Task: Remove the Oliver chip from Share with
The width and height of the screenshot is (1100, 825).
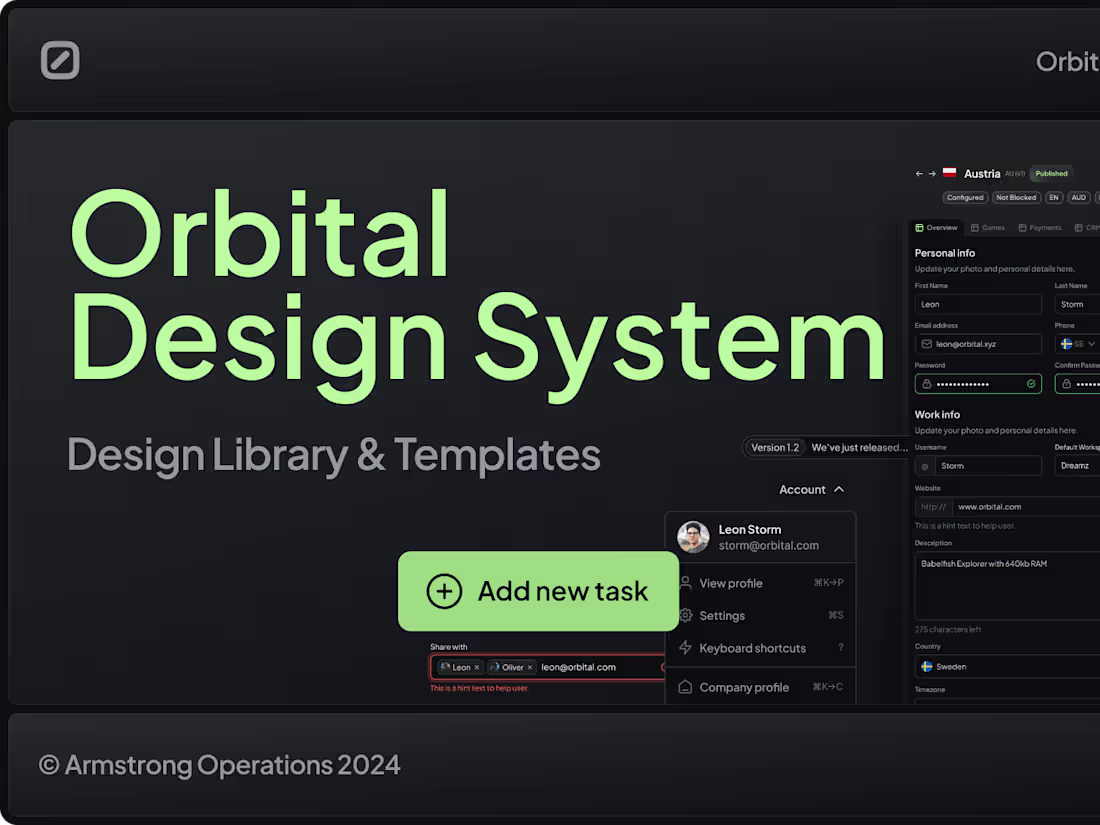Action: point(528,667)
